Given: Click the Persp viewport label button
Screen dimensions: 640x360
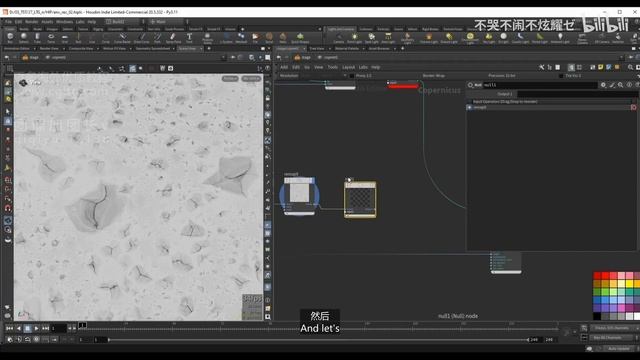Looking at the screenshot, I should [230, 78].
